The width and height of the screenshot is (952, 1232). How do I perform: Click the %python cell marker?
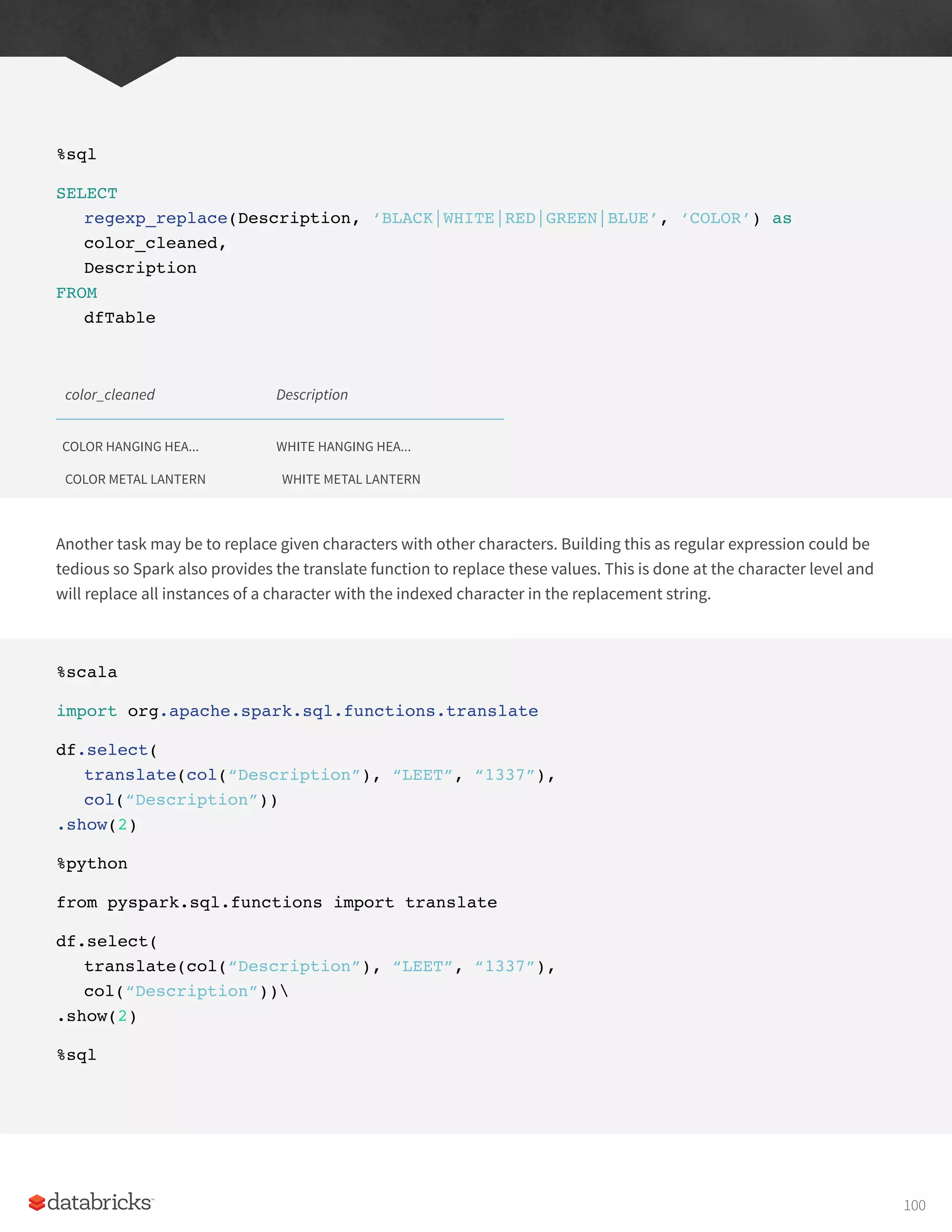tap(92, 864)
